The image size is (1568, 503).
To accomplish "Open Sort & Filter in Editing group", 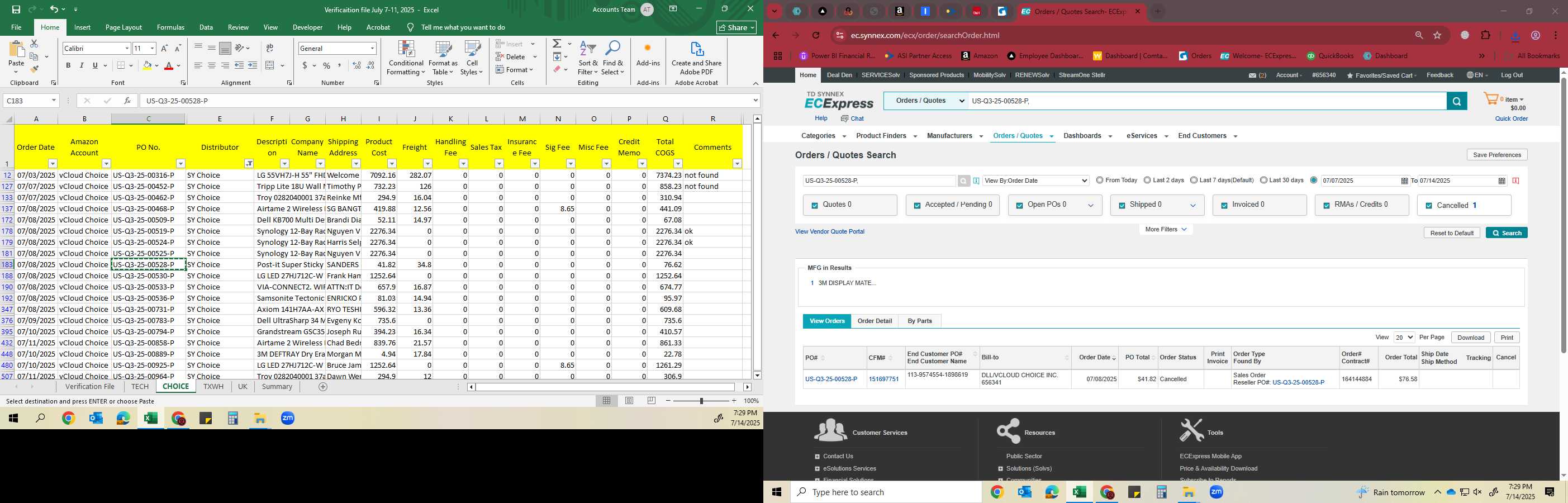I will pos(588,59).
